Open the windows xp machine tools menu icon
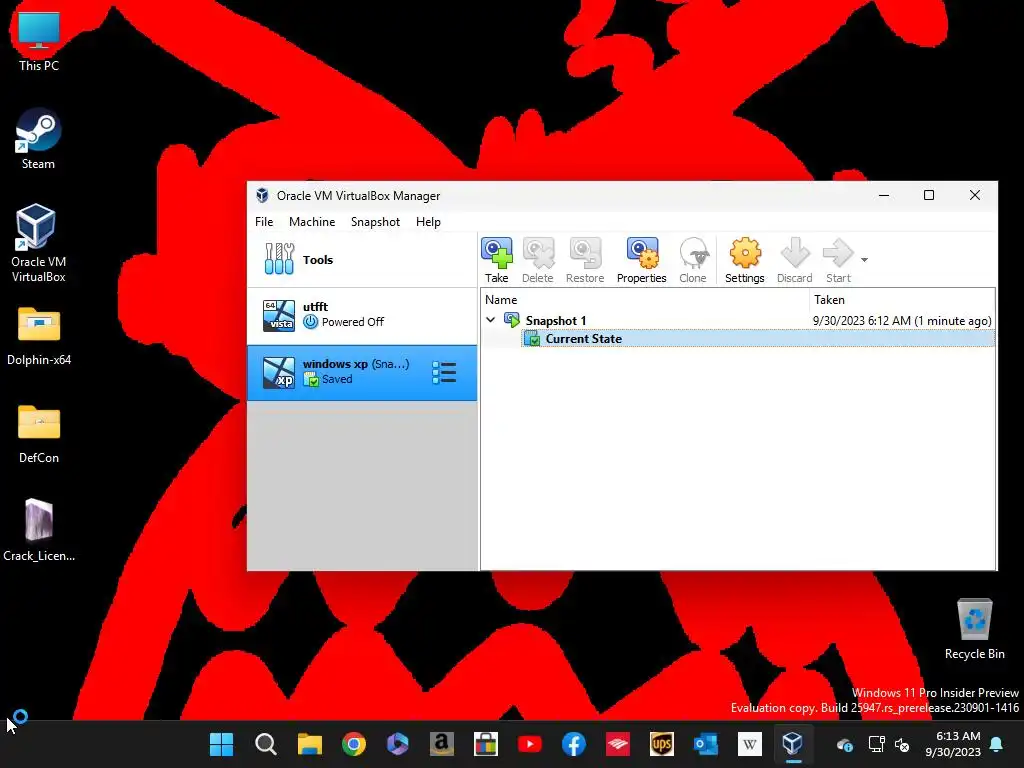 pyautogui.click(x=444, y=372)
